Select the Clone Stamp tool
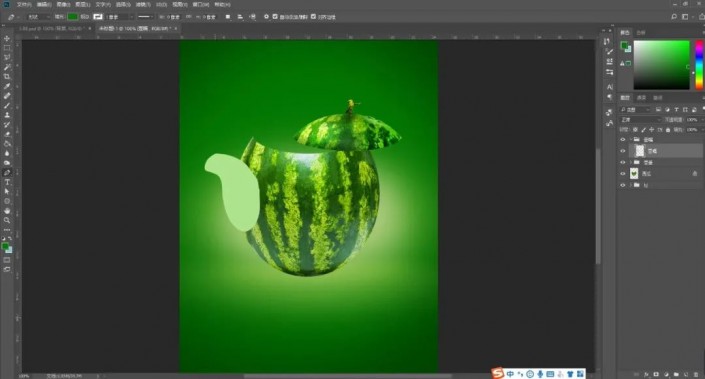Viewport: 705px width, 379px height. [x=7, y=115]
